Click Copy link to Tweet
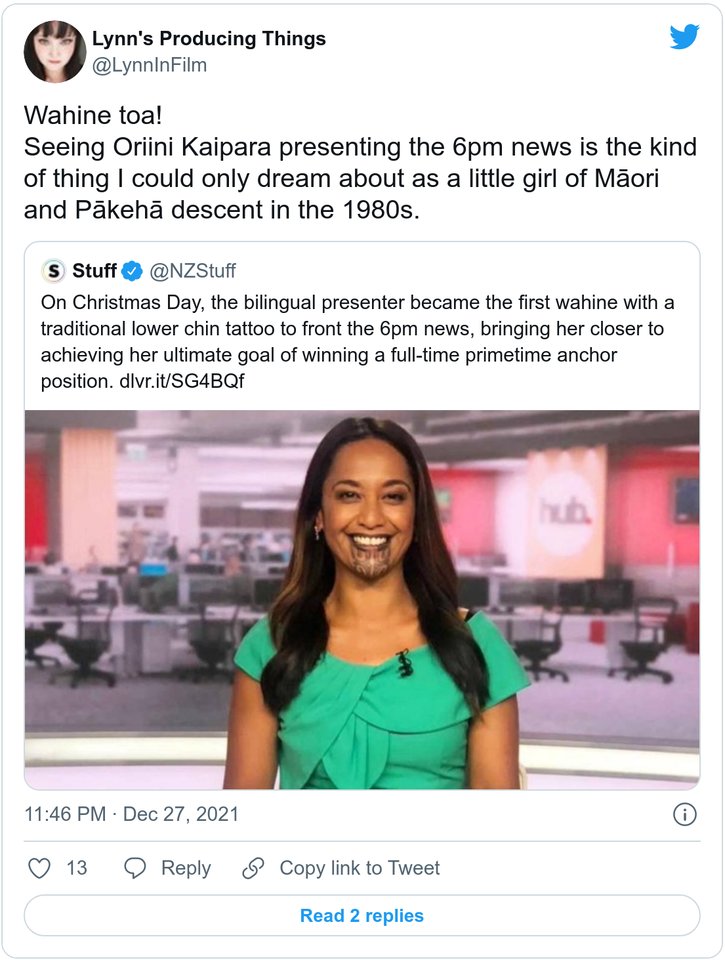The image size is (725, 960). pyautogui.click(x=359, y=868)
